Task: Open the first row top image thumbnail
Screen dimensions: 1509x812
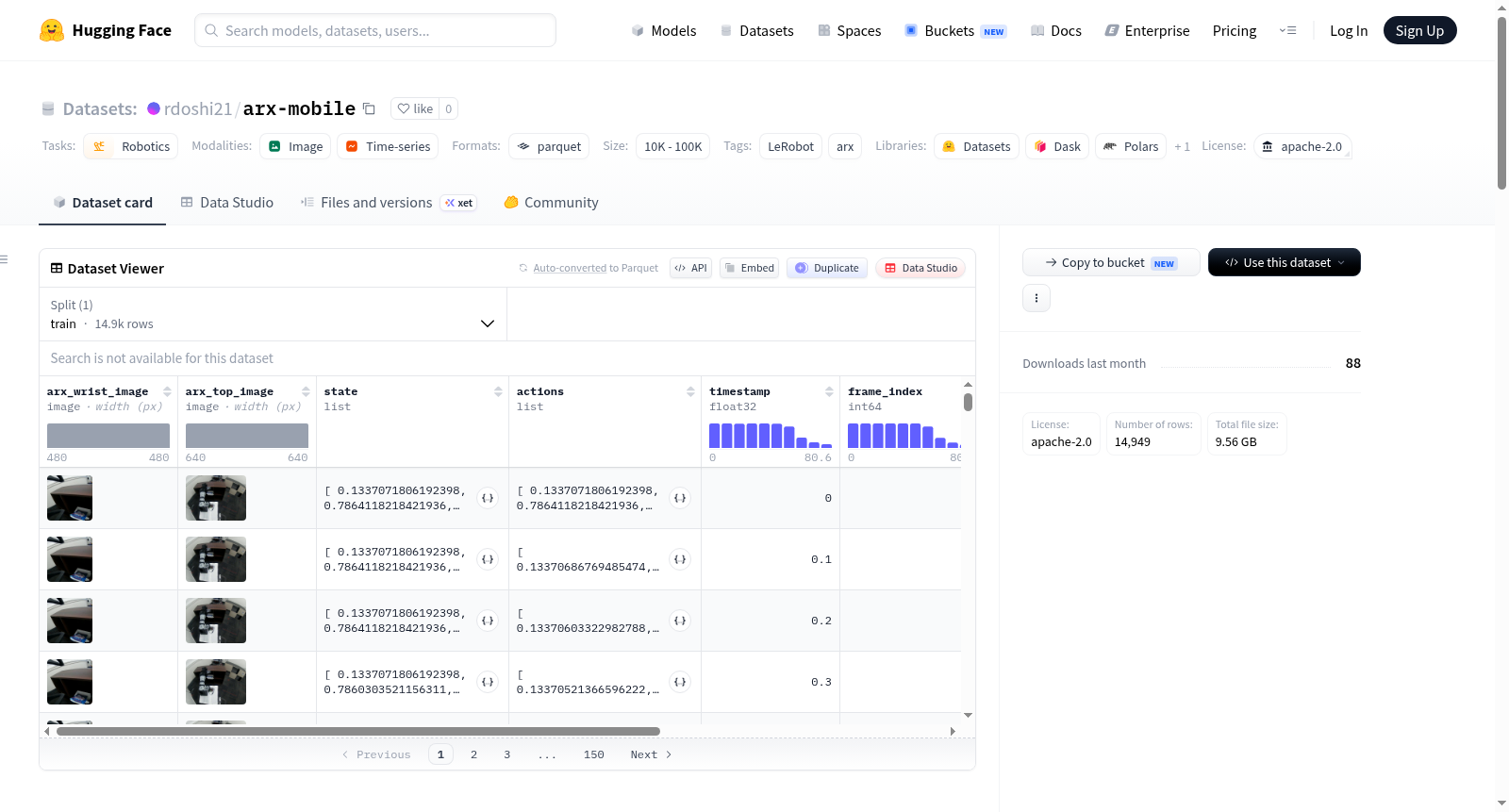Action: tap(216, 498)
